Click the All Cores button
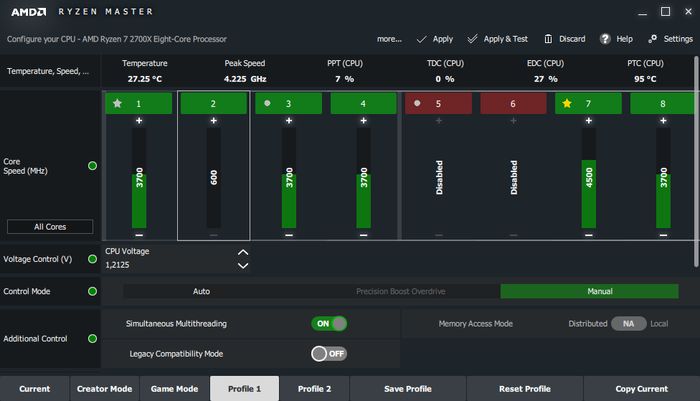This screenshot has height=401, width=700. pos(50,226)
